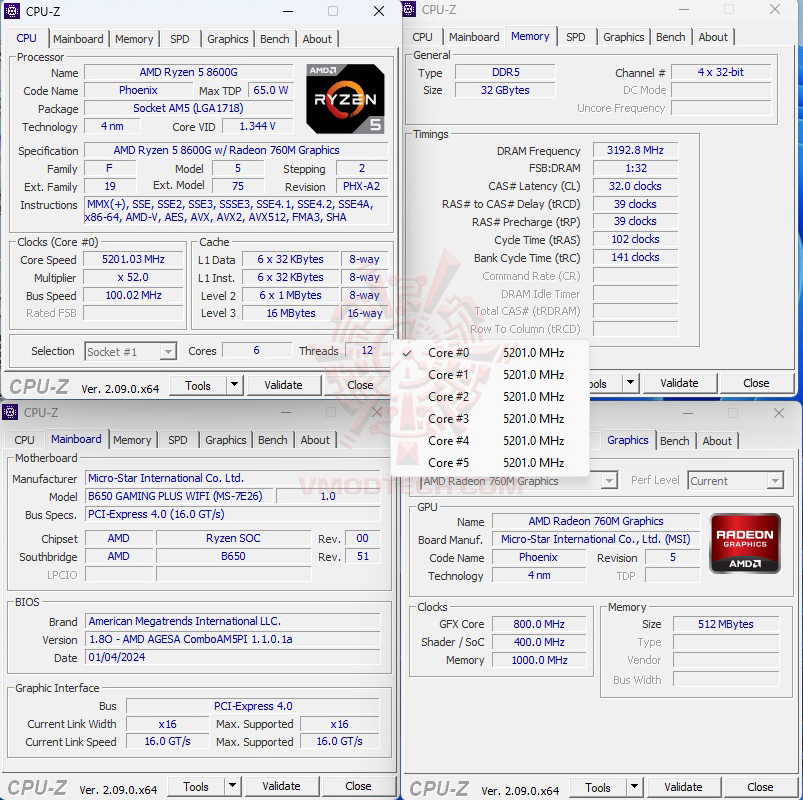This screenshot has height=800, width=803.
Task: Select Core #3 in the core clock menu
Action: [490, 419]
